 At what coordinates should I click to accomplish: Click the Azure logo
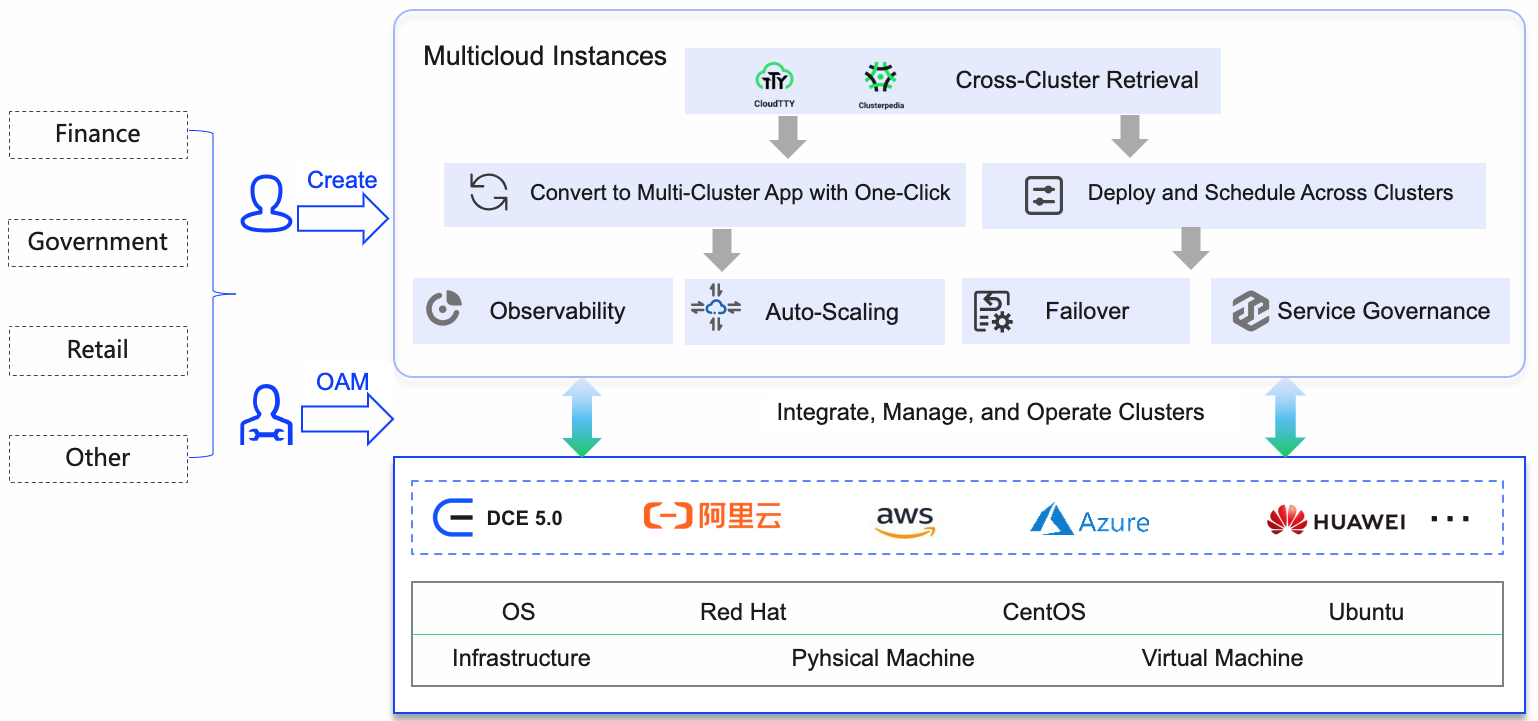(x=1089, y=518)
